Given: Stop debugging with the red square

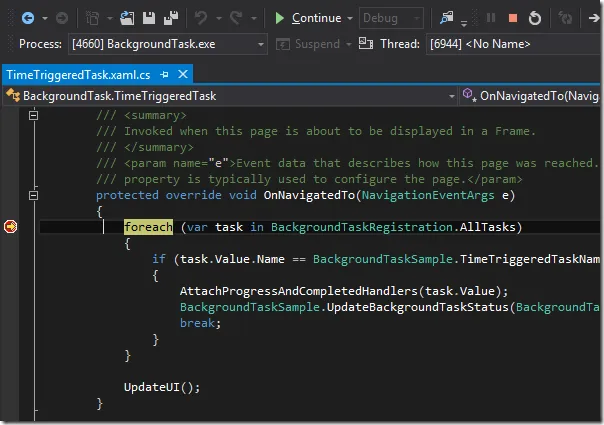Looking at the screenshot, I should (x=513, y=18).
